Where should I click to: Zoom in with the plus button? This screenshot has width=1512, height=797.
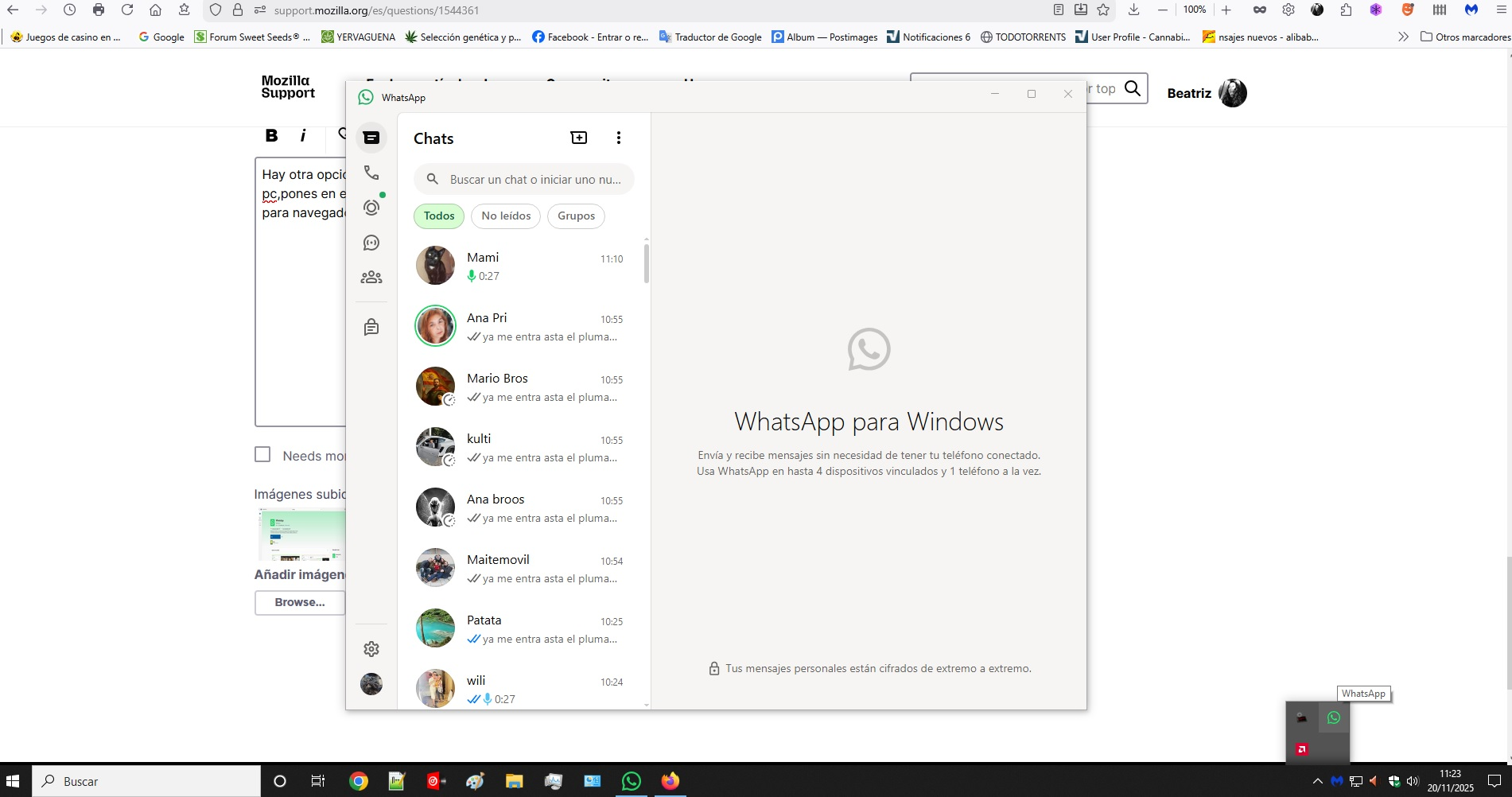point(1226,10)
